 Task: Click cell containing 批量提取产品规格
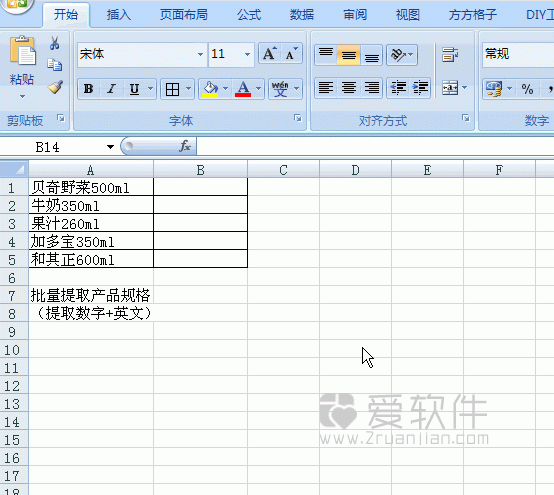[91, 295]
